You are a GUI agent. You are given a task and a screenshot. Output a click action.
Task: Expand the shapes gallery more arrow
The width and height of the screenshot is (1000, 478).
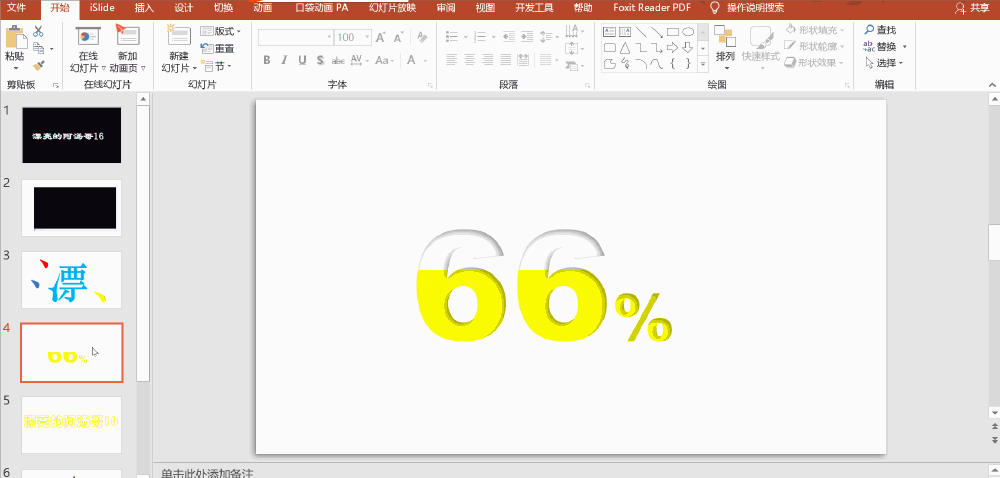pos(703,64)
